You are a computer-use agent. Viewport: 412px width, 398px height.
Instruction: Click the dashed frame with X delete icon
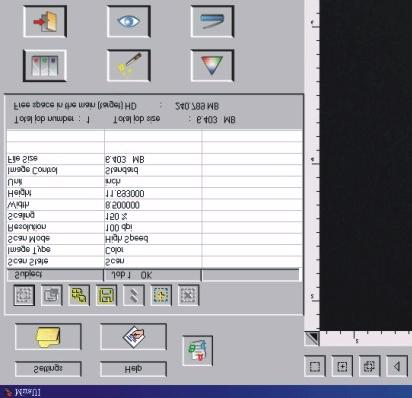point(188,295)
